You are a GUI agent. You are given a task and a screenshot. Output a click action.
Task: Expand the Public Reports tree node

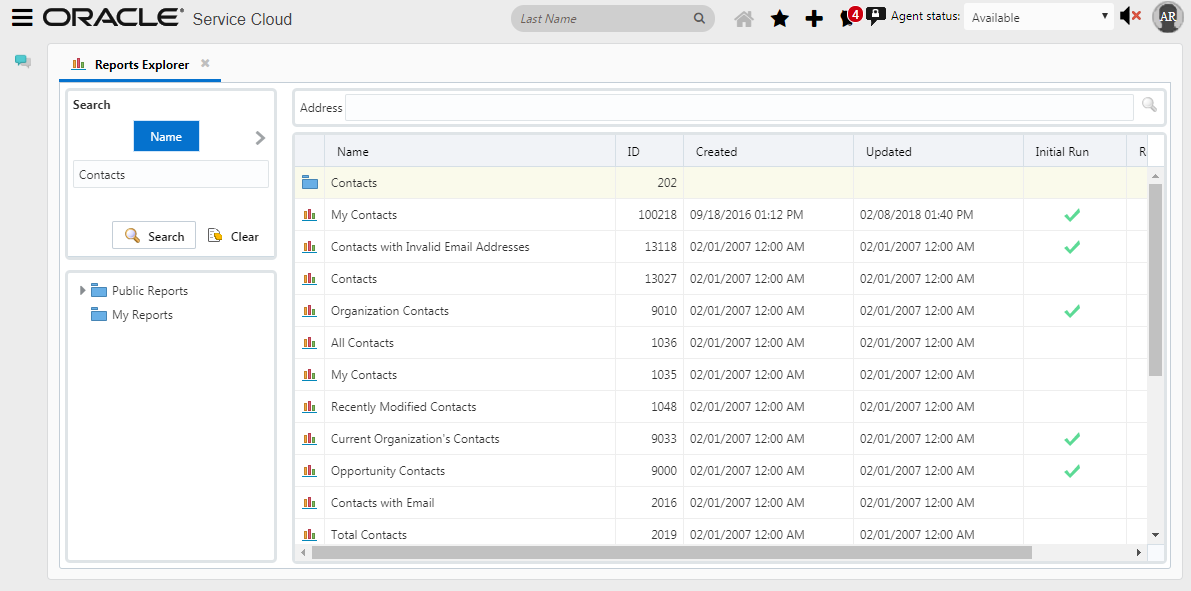(83, 290)
